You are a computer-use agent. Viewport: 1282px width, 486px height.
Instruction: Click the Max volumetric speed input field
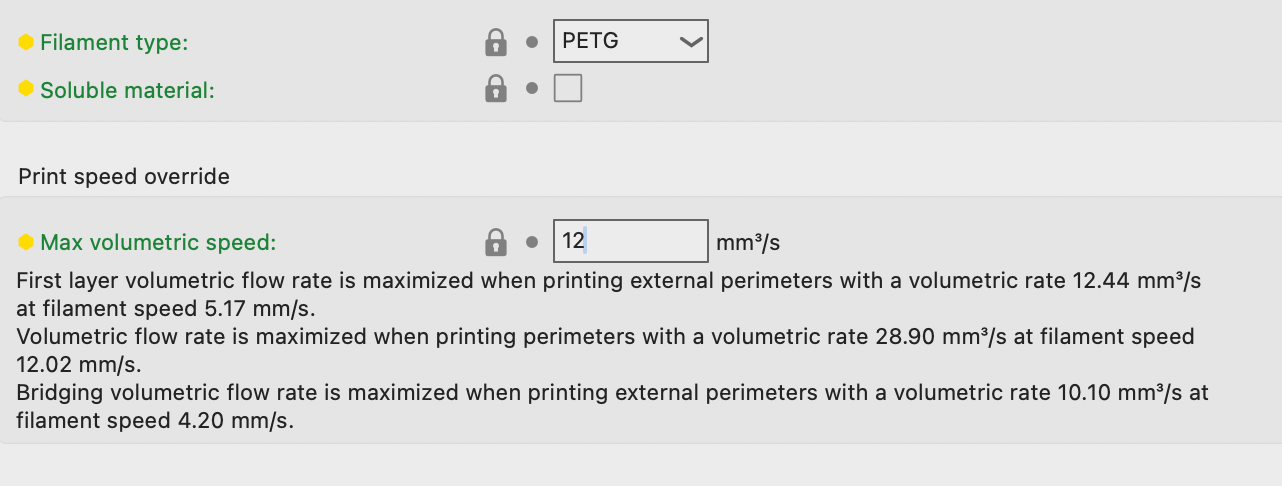(630, 242)
